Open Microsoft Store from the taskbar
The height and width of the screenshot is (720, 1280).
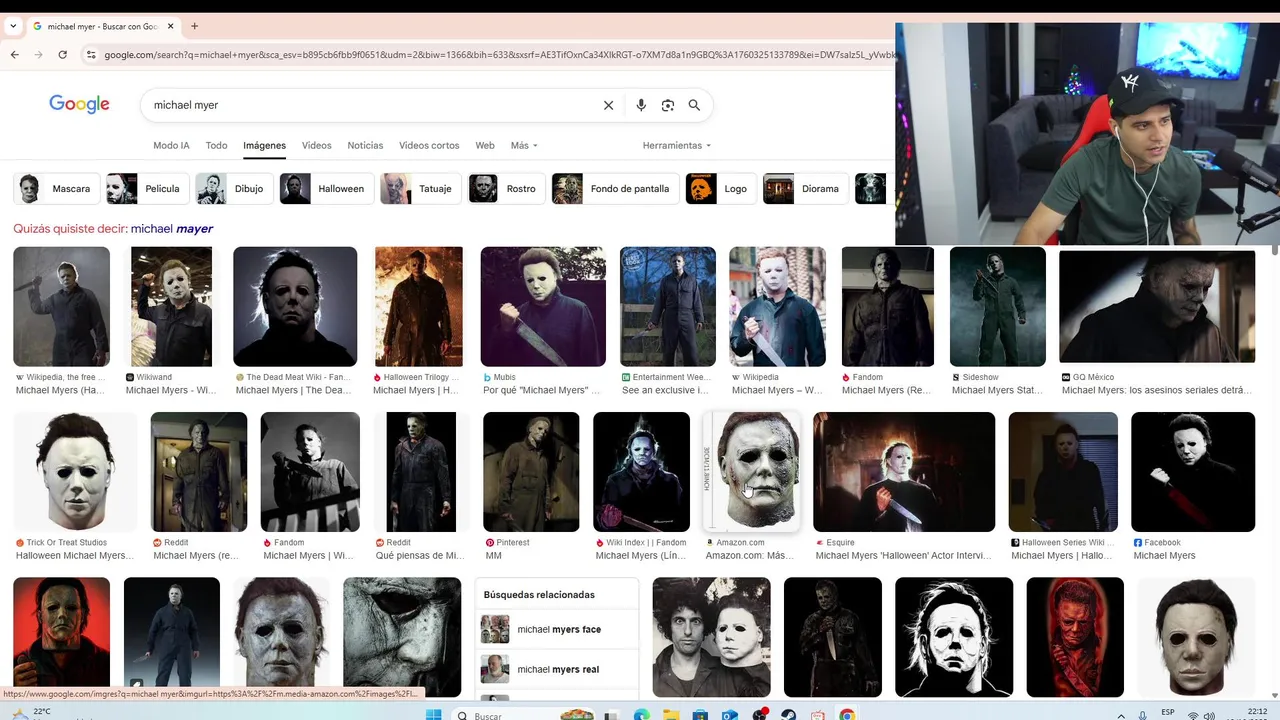(x=698, y=714)
